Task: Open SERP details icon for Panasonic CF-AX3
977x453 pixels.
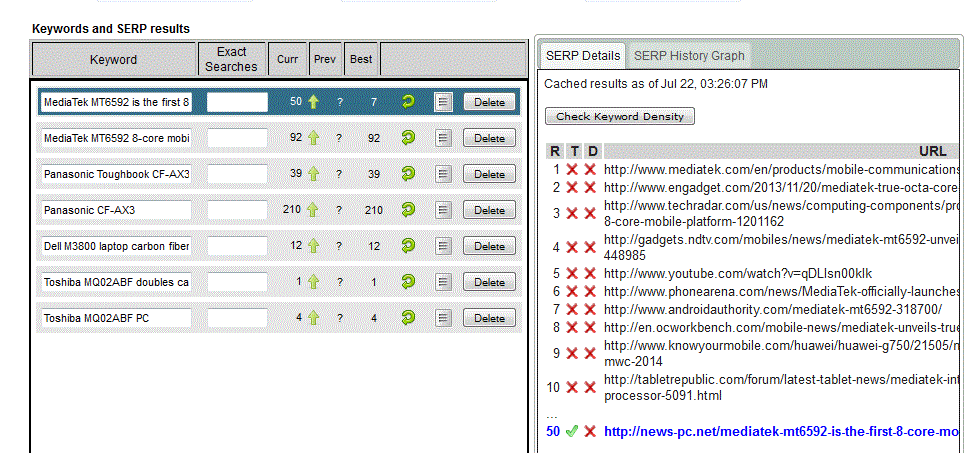Action: (443, 211)
